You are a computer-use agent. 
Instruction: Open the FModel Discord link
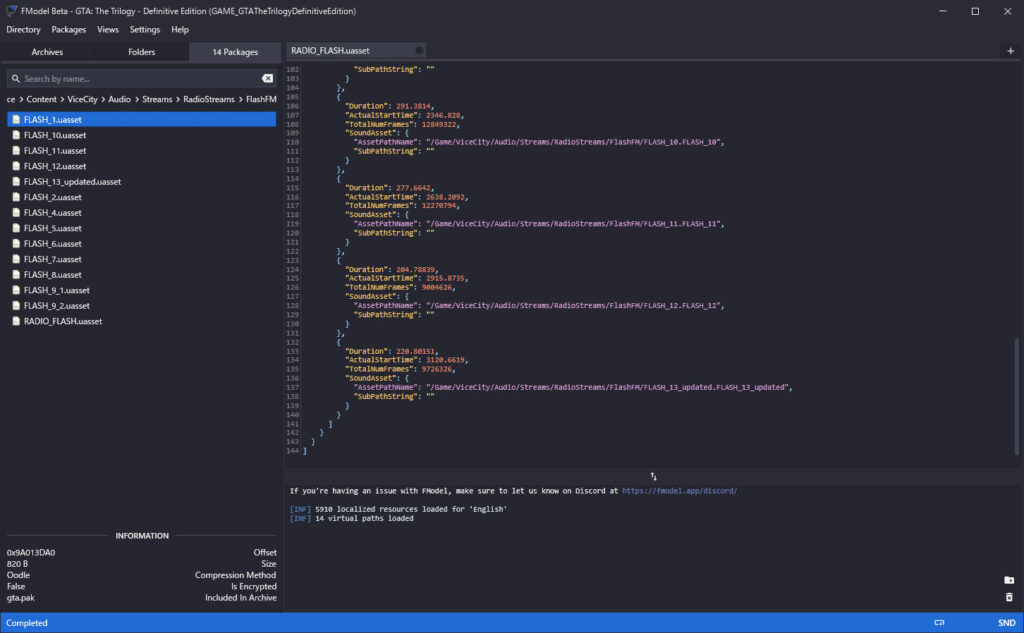[x=679, y=491]
